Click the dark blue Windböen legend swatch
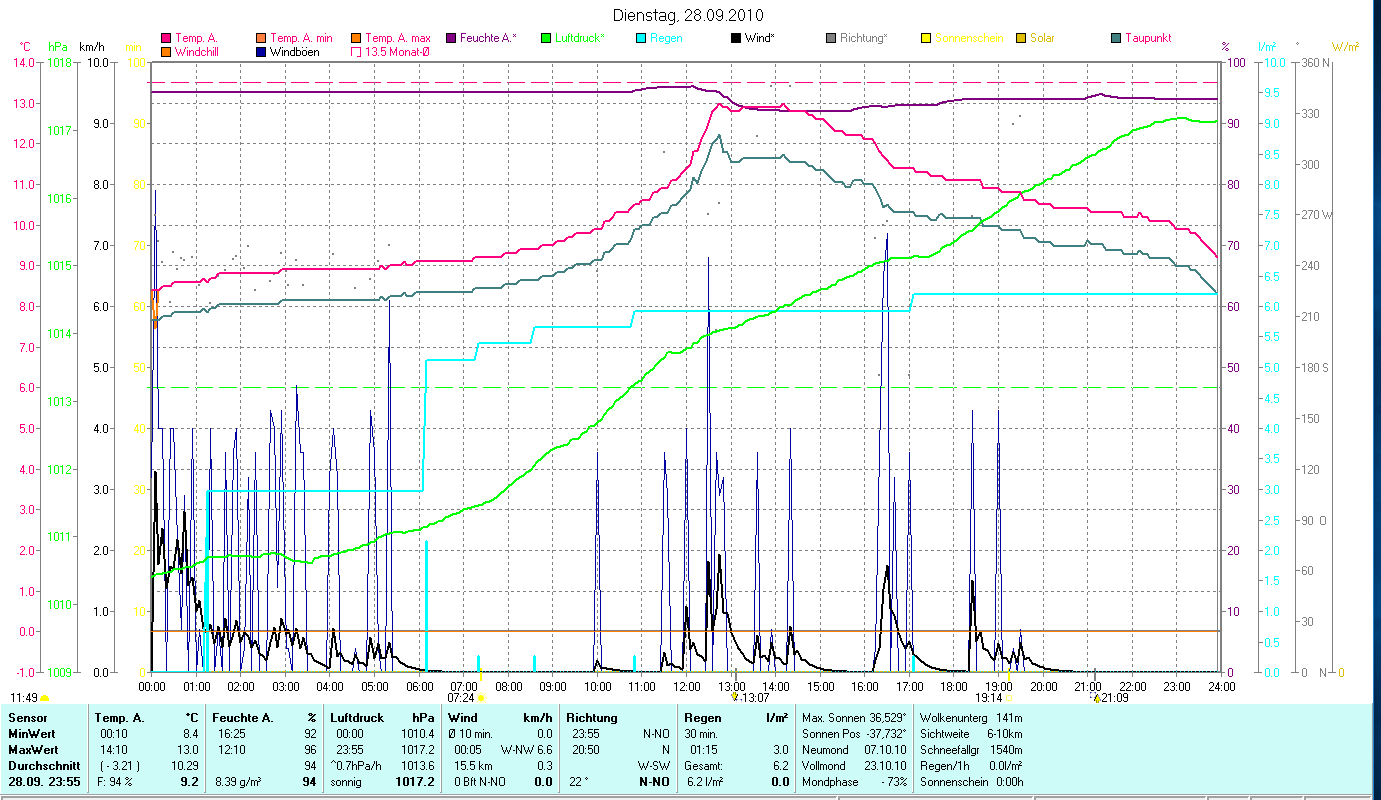Image resolution: width=1381 pixels, height=800 pixels. pos(261,52)
